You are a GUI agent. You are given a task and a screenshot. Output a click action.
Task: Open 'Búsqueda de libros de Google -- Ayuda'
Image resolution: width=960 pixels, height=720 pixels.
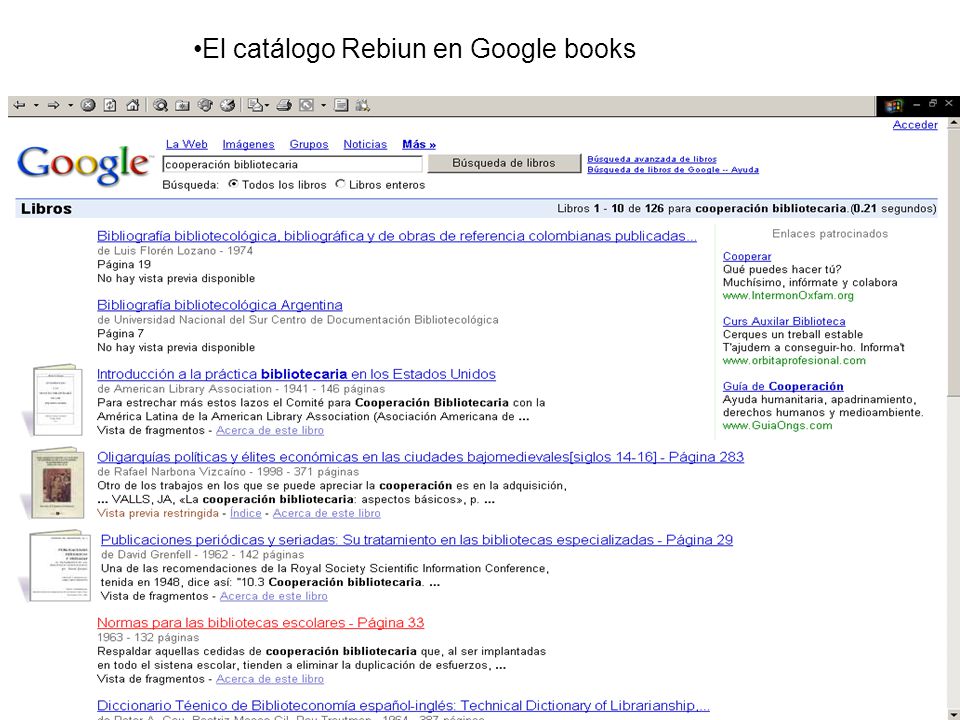(x=673, y=170)
